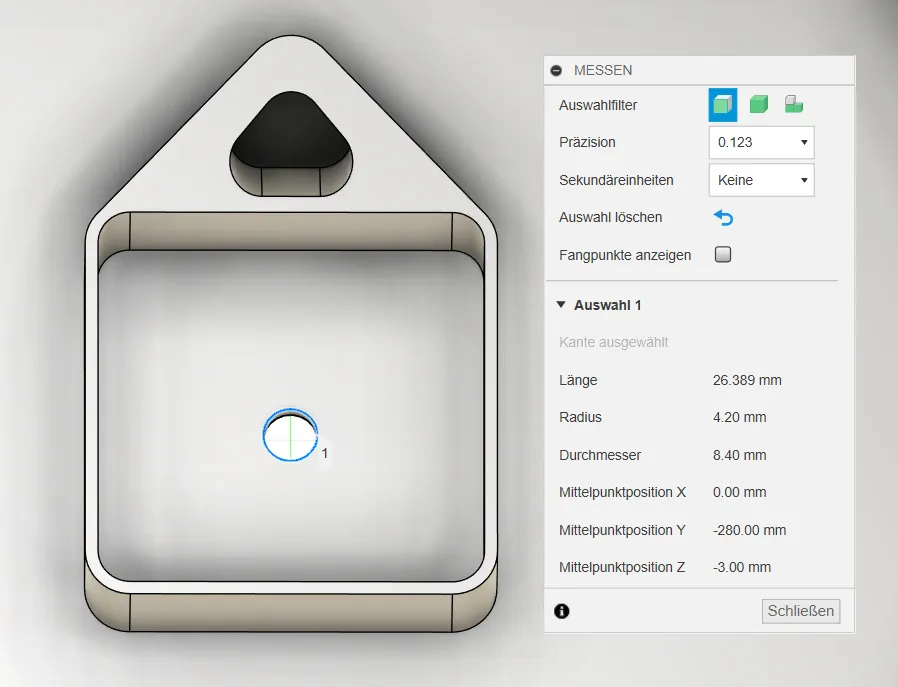This screenshot has width=898, height=687.
Task: Open the Sekundäreinheiten dropdown set to Keine
Action: pyautogui.click(x=761, y=180)
